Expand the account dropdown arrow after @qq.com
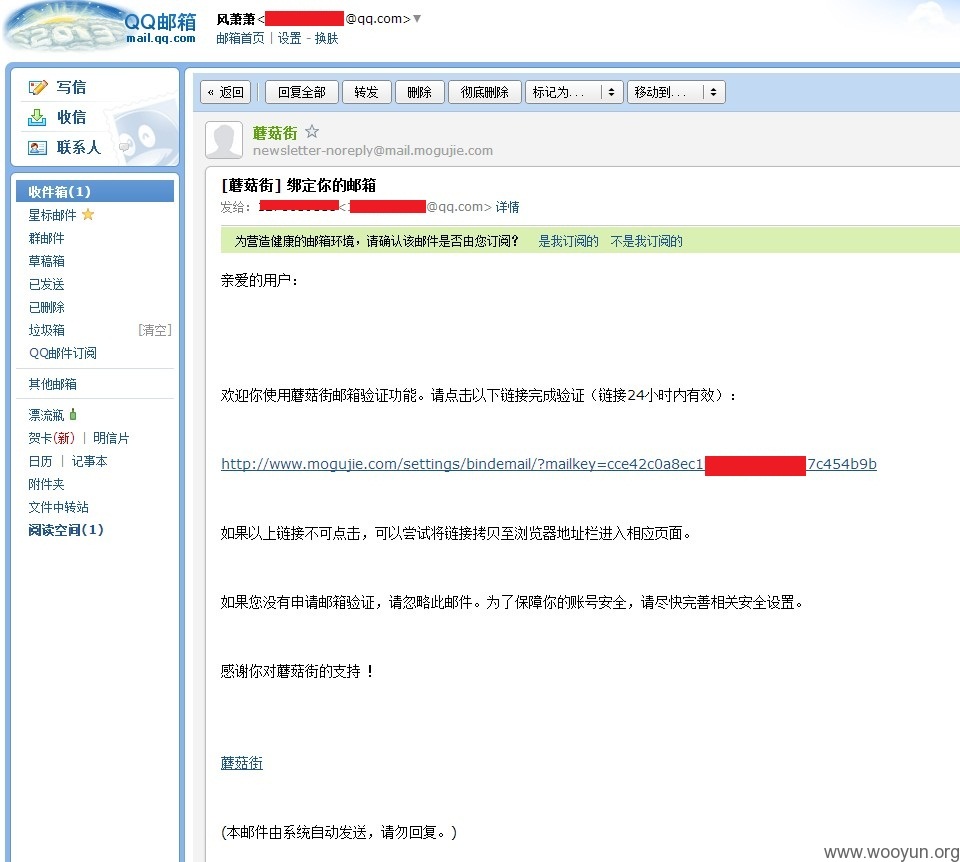Screen dimensions: 960x862 coord(417,19)
